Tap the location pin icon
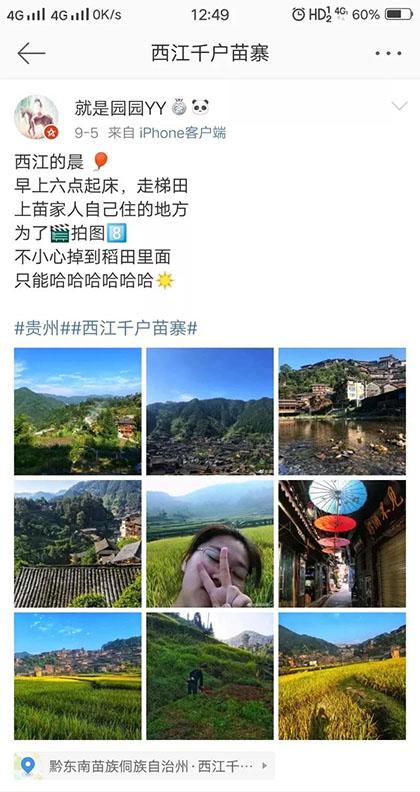Viewport: 420px width, 792px height. [x=27, y=766]
